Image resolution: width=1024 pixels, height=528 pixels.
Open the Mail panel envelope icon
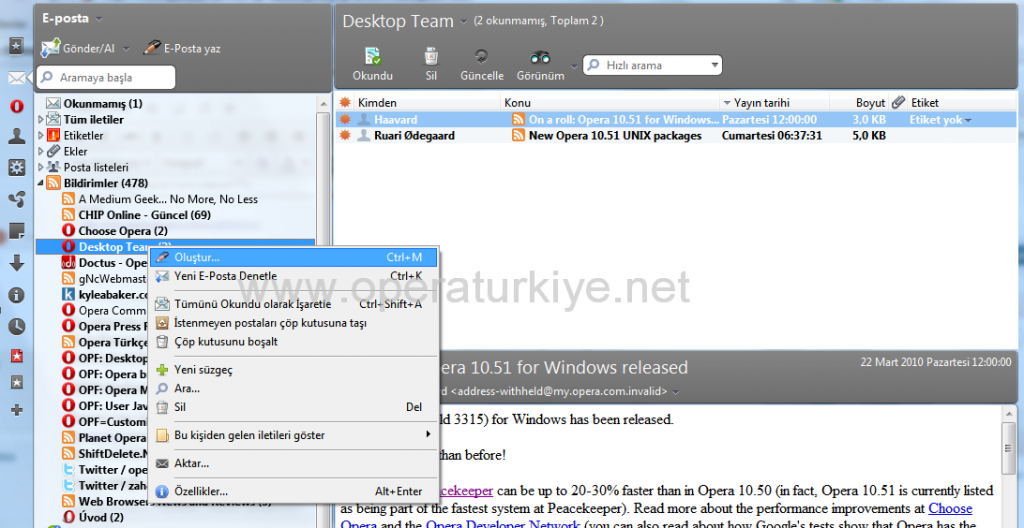coord(16,78)
